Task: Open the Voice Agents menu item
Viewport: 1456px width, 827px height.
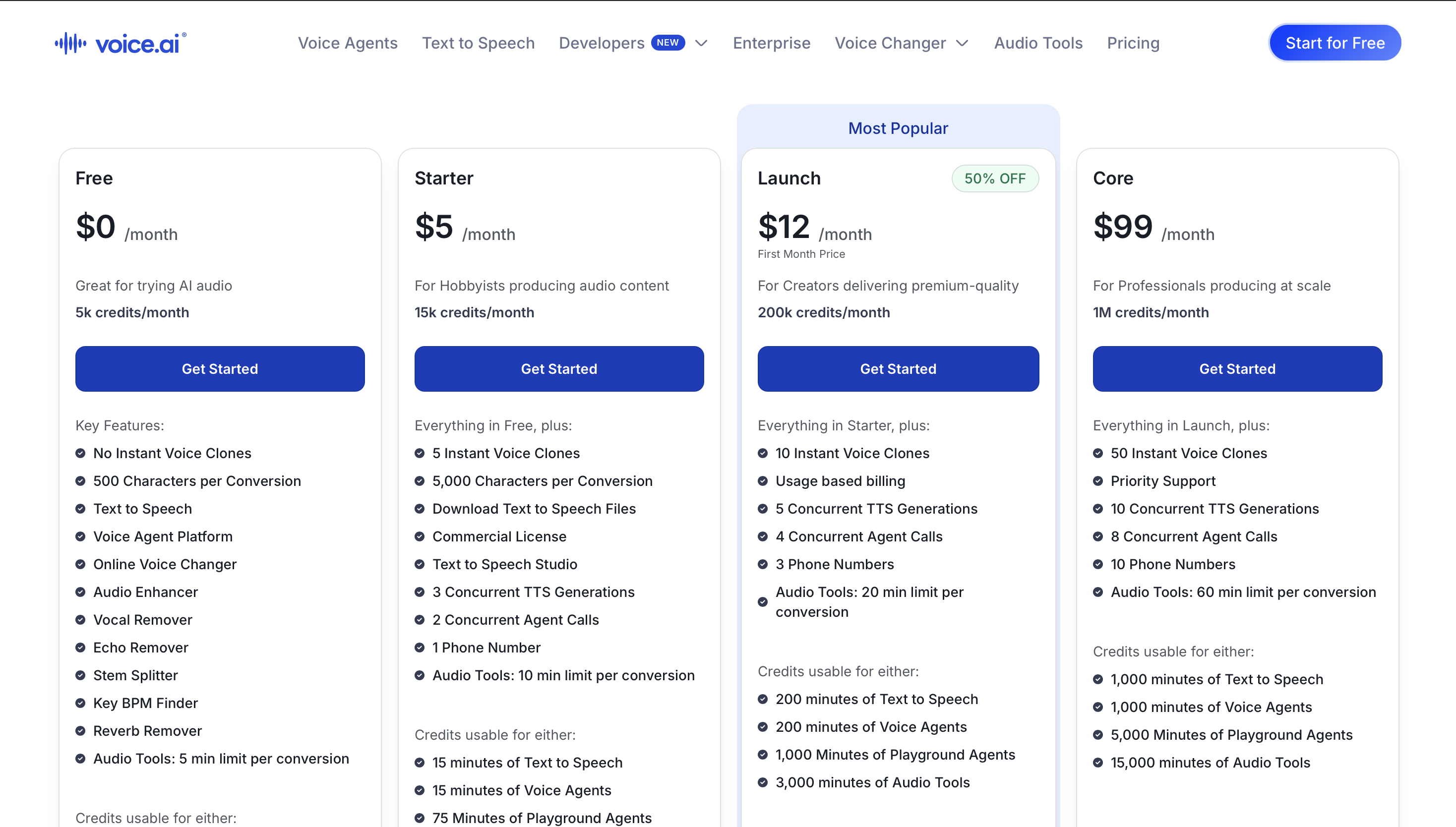Action: [348, 43]
